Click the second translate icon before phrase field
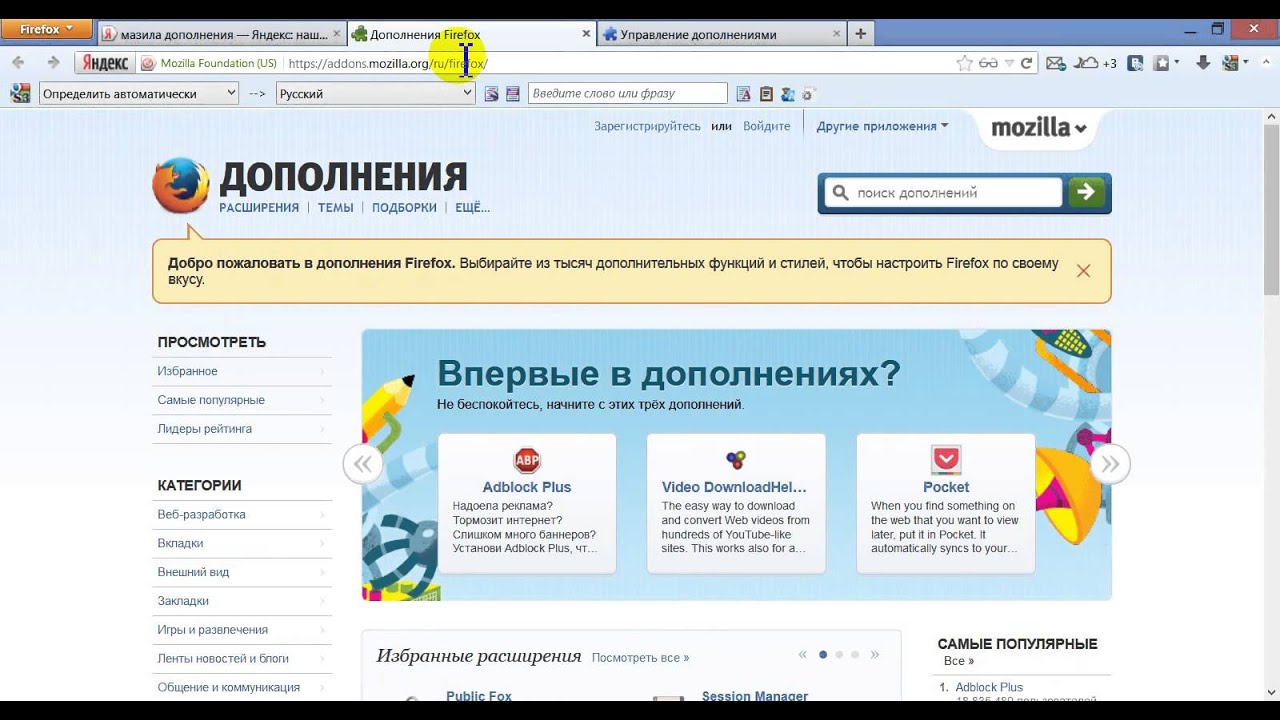This screenshot has height=720, width=1280. (x=513, y=94)
